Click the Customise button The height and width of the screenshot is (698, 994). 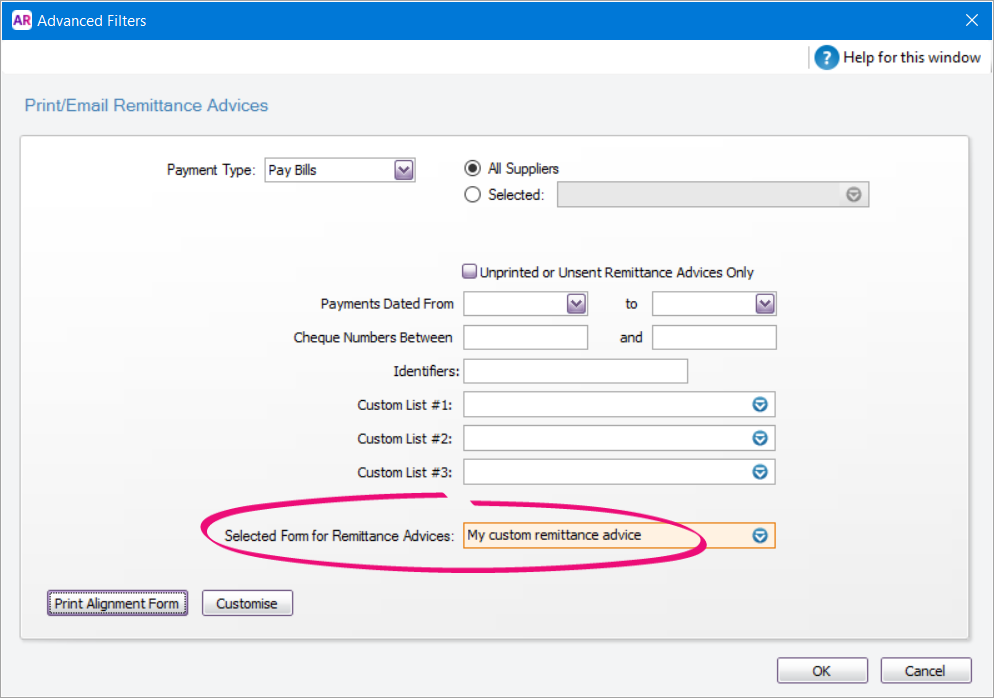[247, 603]
